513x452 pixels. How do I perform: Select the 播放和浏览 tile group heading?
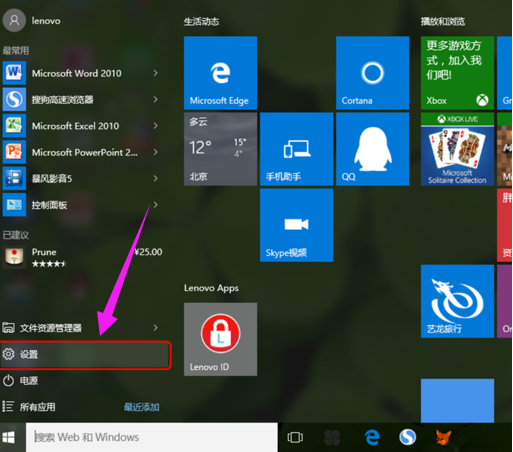click(443, 22)
